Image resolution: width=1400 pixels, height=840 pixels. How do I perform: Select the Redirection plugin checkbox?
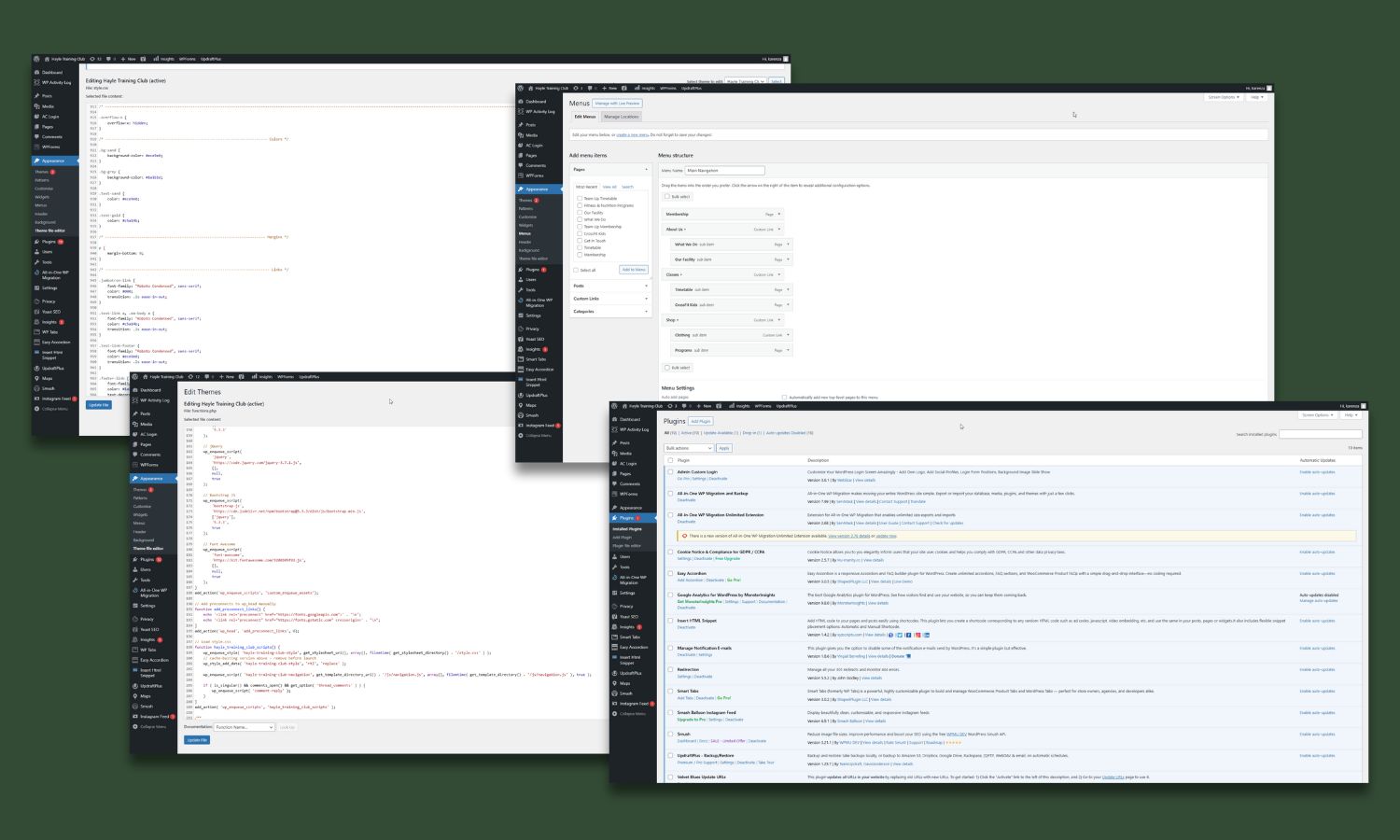pos(670,669)
